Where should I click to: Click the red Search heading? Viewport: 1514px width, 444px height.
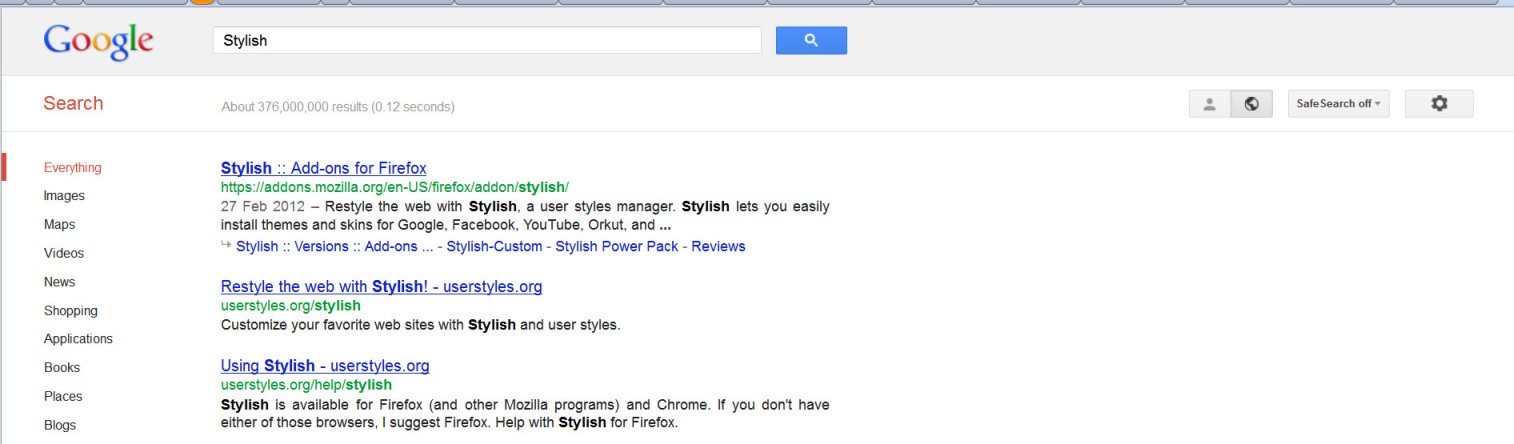[74, 104]
